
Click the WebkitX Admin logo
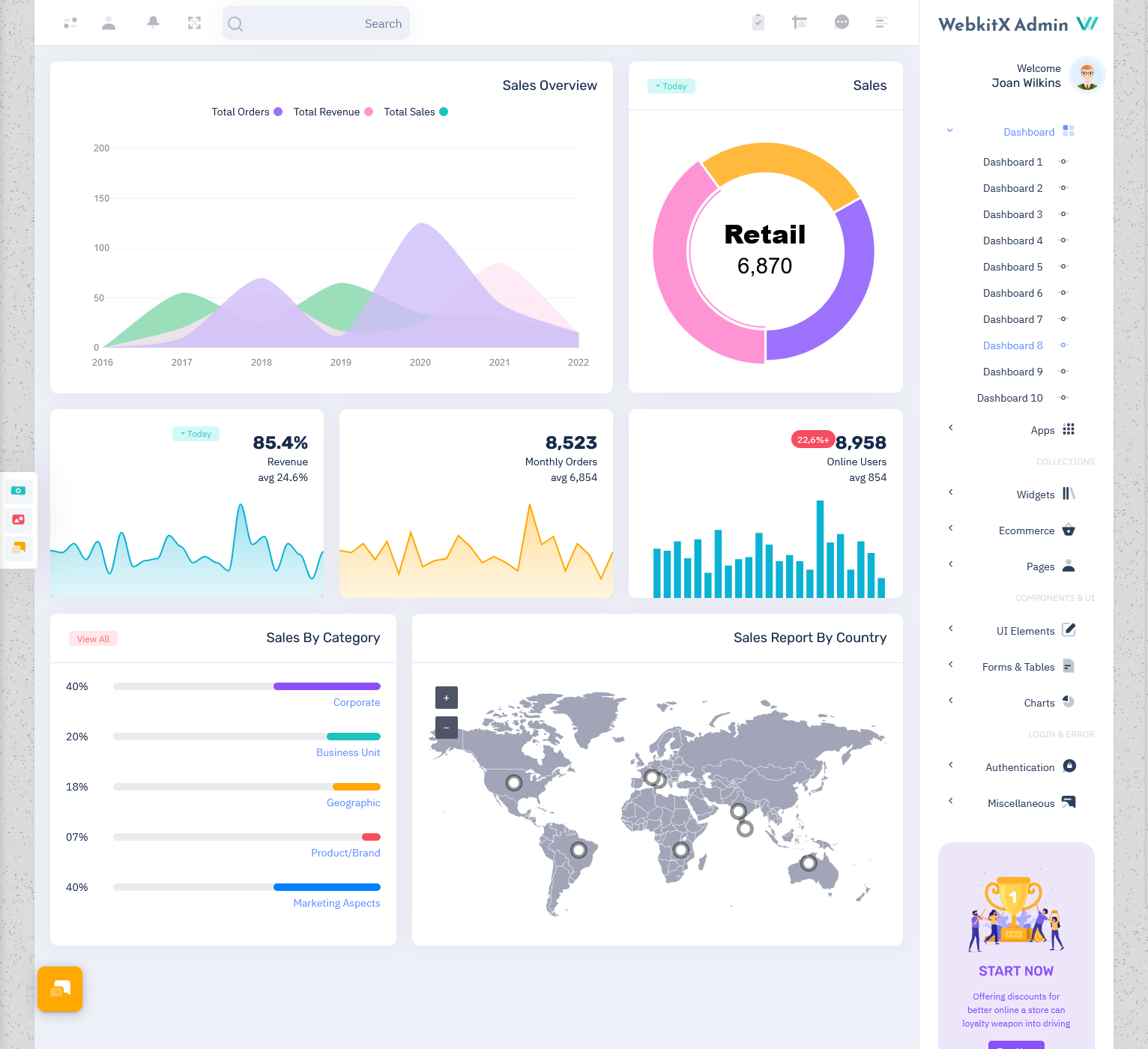pos(1018,24)
